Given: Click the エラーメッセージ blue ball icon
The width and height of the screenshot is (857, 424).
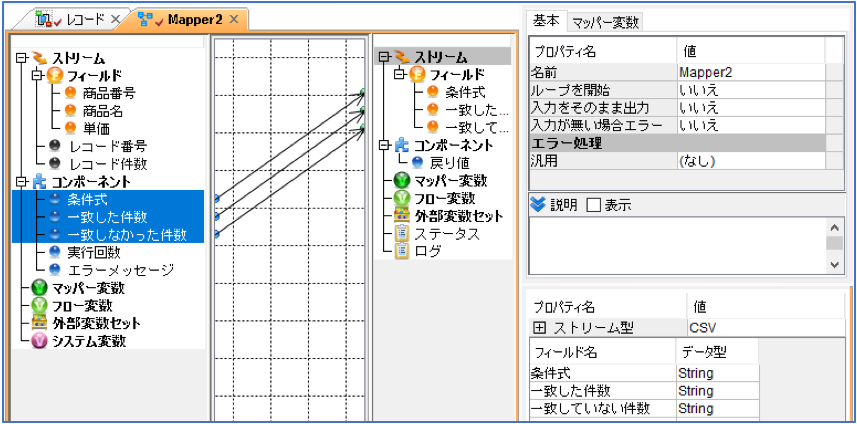Looking at the screenshot, I should click(x=54, y=269).
